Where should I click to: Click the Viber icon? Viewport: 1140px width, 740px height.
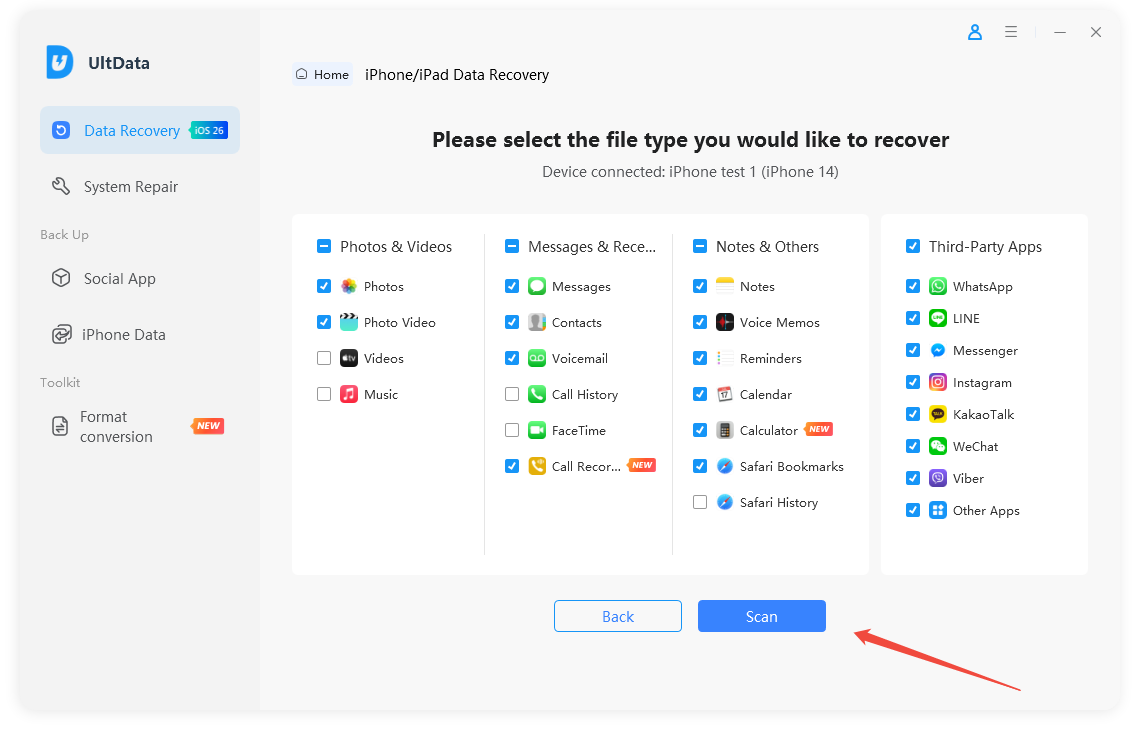pos(938,478)
